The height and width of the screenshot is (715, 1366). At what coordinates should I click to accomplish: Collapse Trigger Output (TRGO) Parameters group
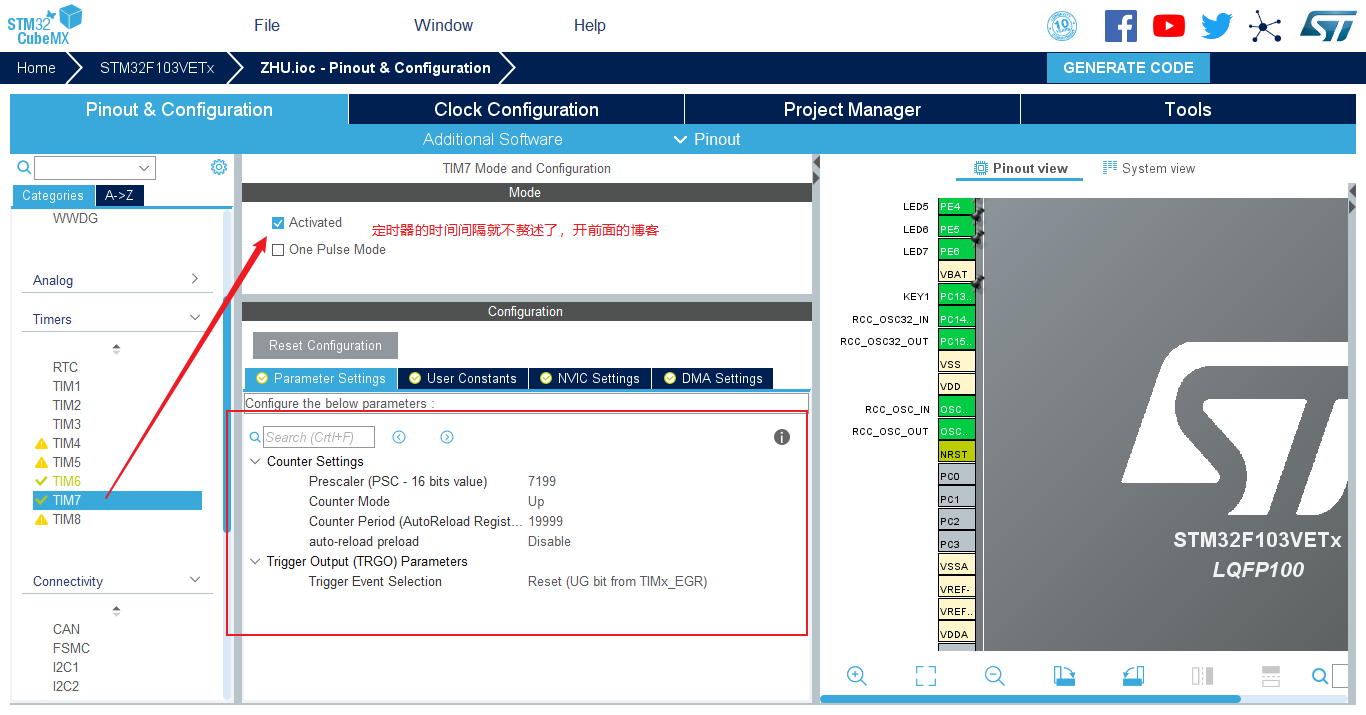pyautogui.click(x=256, y=561)
